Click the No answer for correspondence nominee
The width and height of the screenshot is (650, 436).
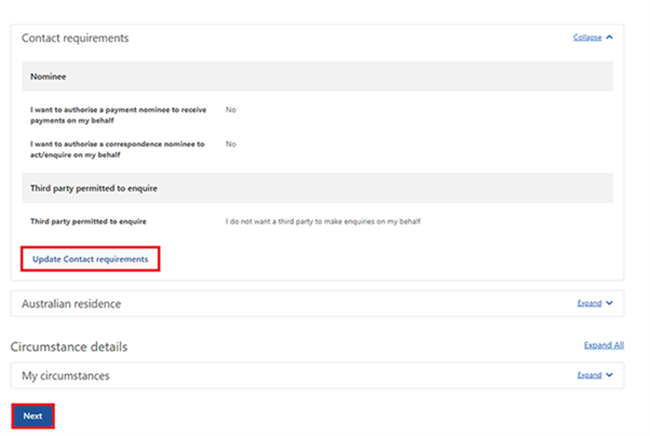230,144
